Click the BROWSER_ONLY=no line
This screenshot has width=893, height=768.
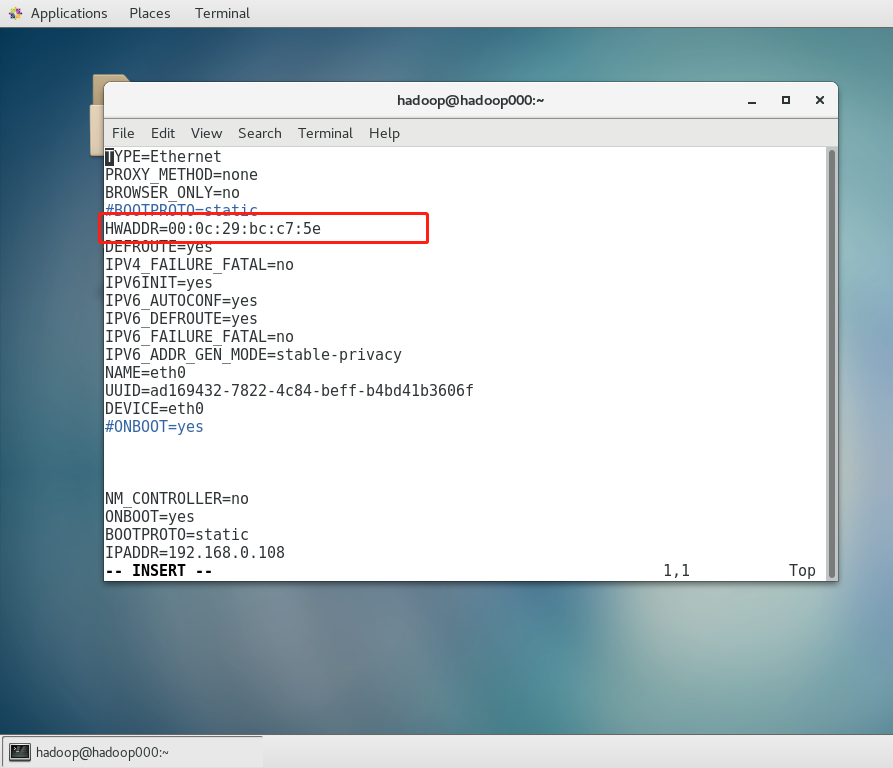172,193
